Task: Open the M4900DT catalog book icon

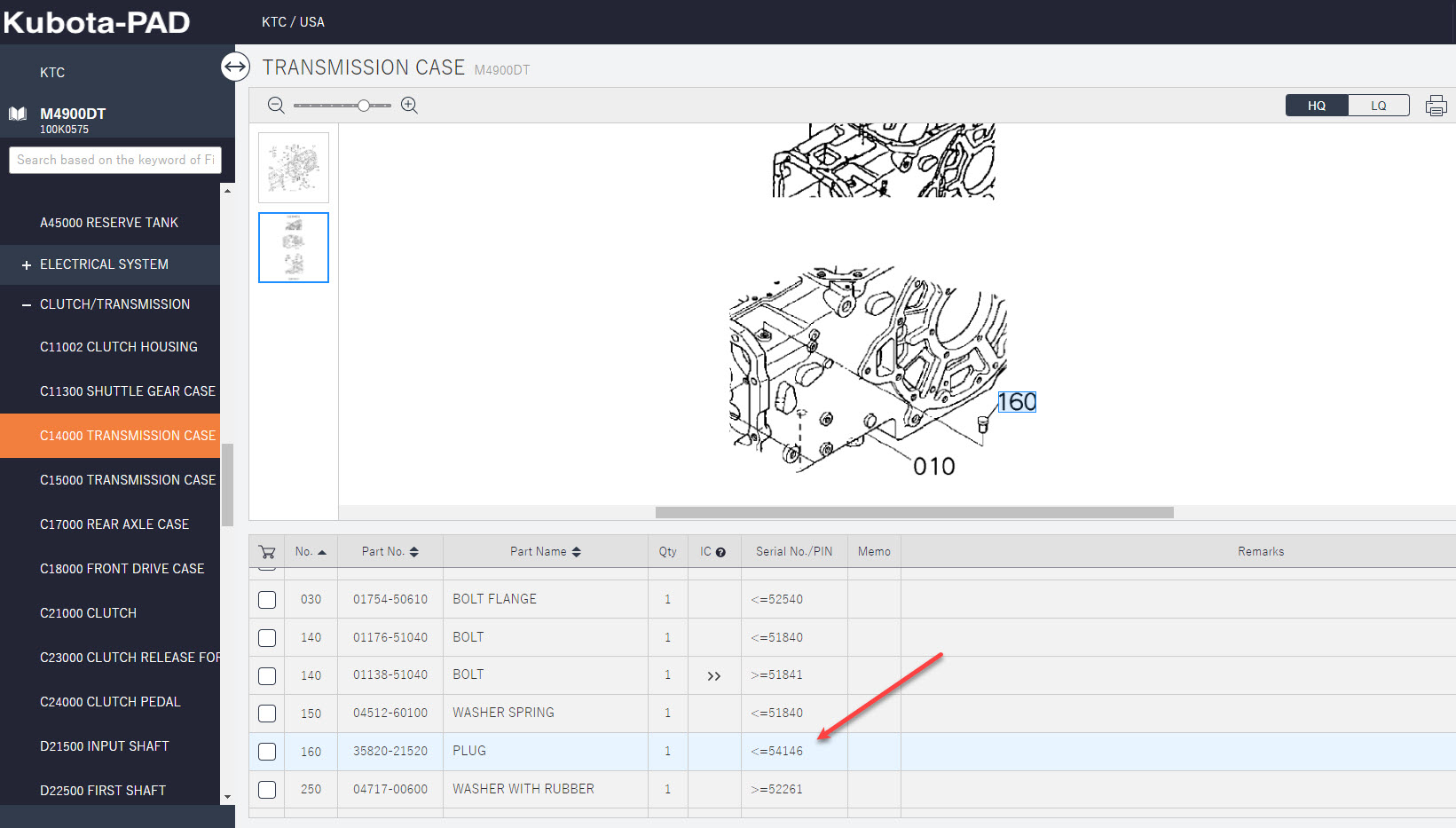Action: (x=18, y=114)
